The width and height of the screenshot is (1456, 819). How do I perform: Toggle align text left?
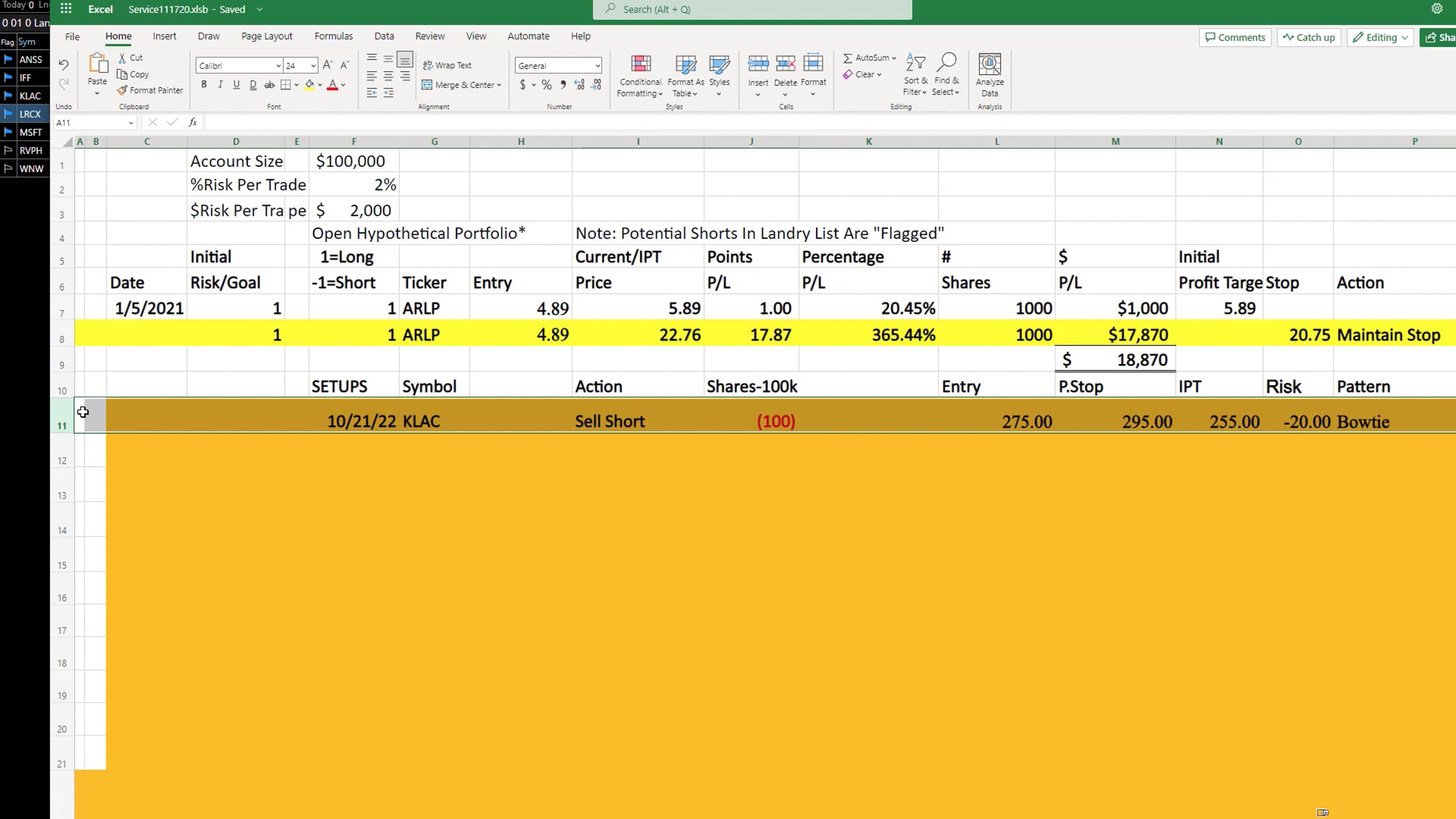[372, 76]
